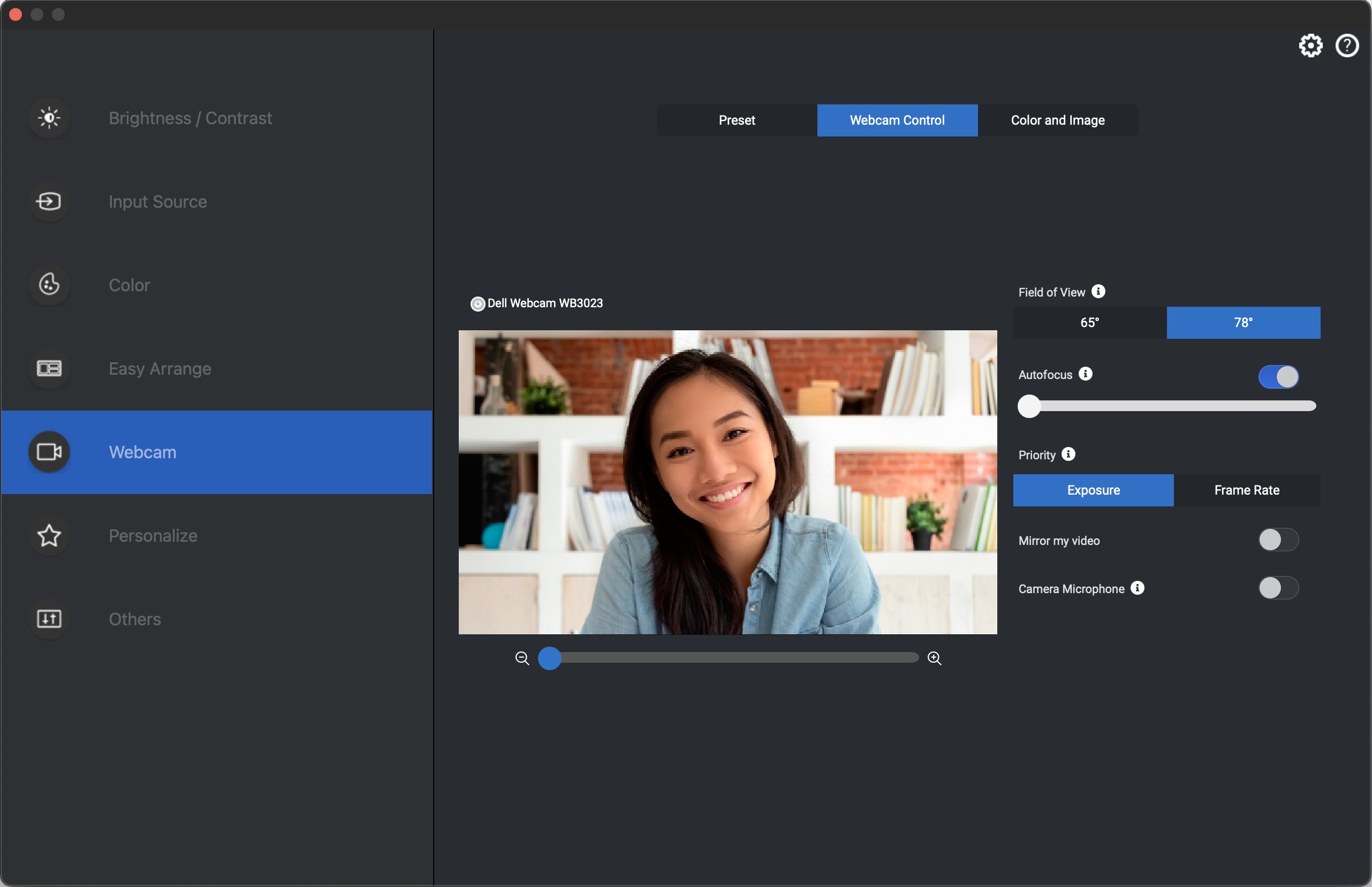Select the Exposure priority button
The height and width of the screenshot is (887, 1372).
tap(1093, 490)
